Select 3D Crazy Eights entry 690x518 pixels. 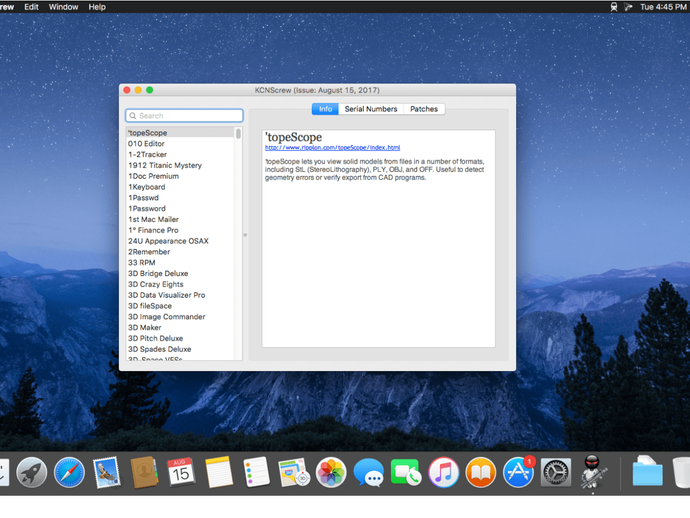click(180, 284)
